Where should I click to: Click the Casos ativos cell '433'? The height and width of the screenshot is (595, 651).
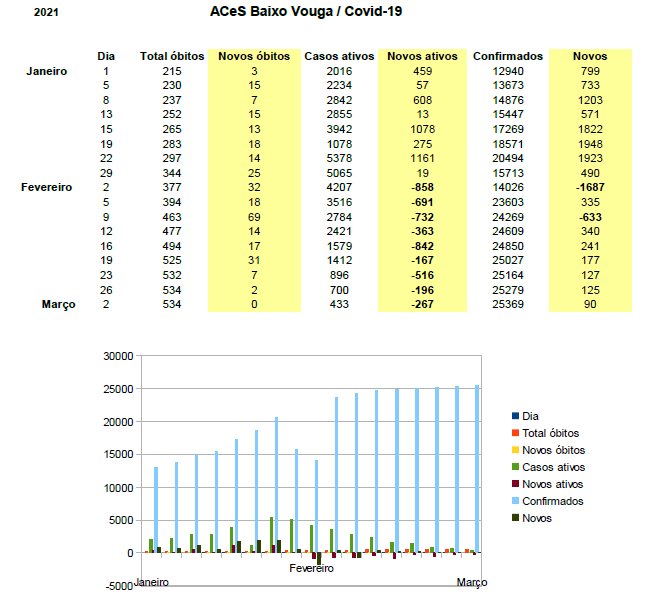[x=339, y=304]
